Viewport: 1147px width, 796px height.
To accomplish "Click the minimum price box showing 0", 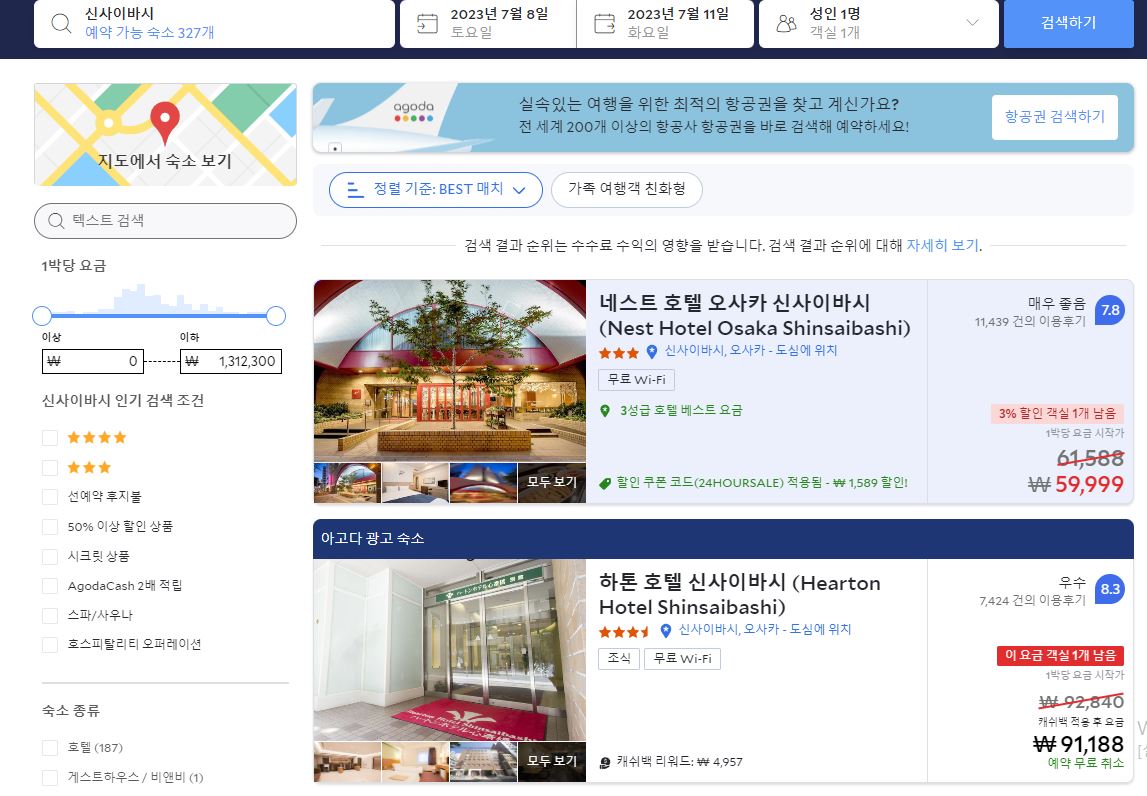I will tap(93, 361).
